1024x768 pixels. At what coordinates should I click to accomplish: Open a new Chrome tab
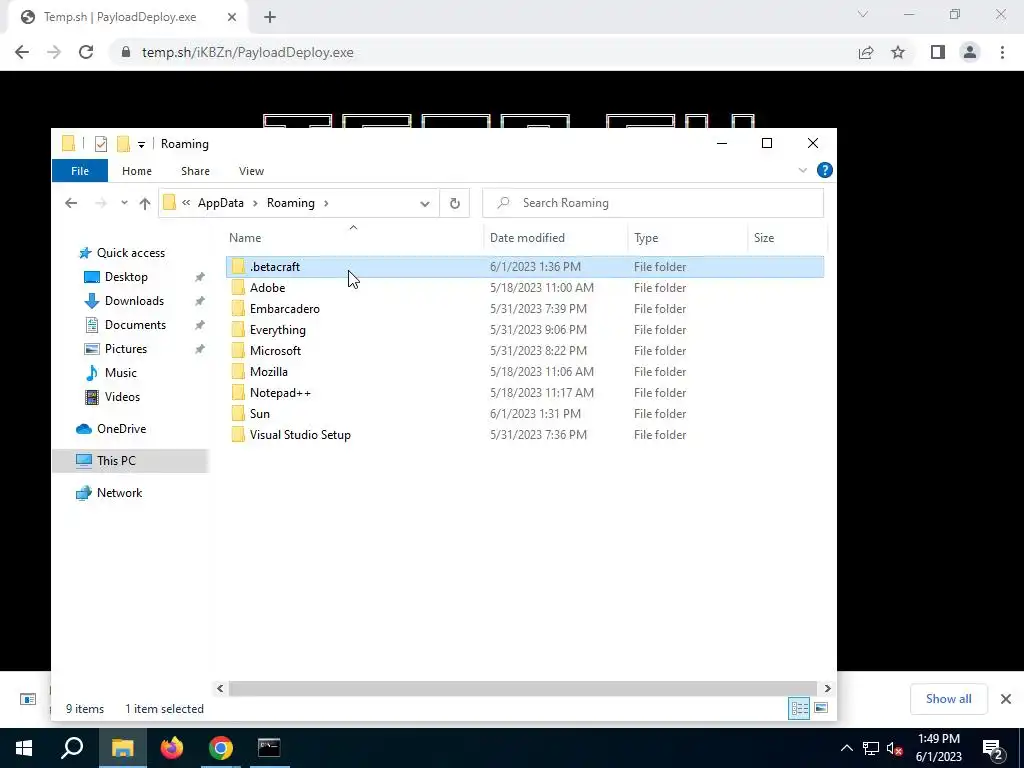click(x=270, y=18)
